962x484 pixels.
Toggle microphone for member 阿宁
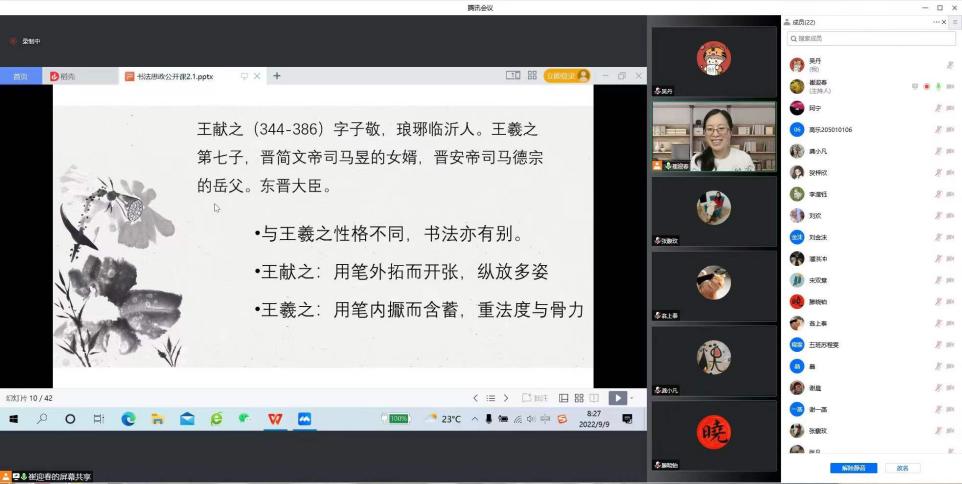click(938, 108)
